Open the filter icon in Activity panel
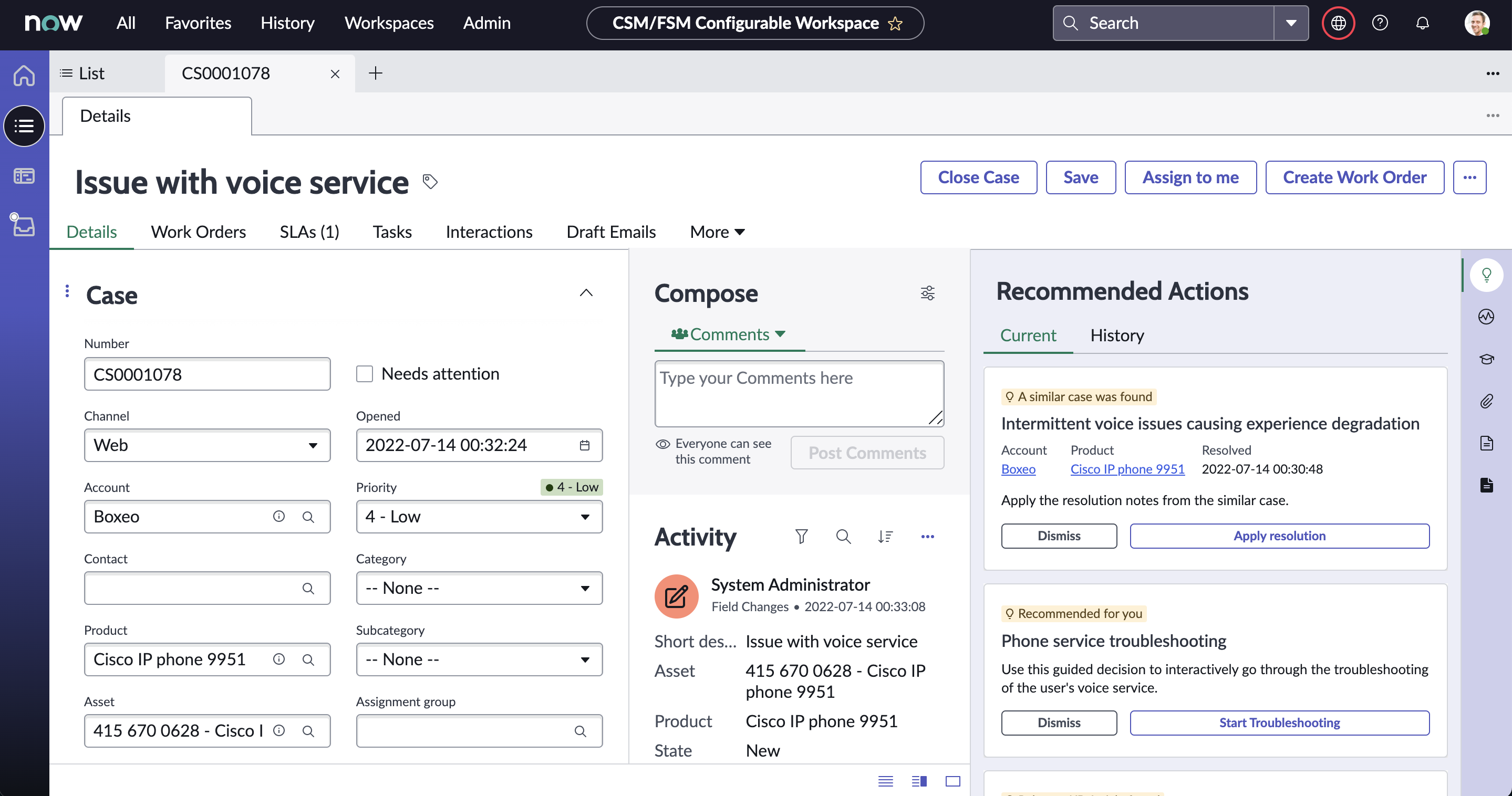This screenshot has width=1512, height=796. click(x=801, y=537)
